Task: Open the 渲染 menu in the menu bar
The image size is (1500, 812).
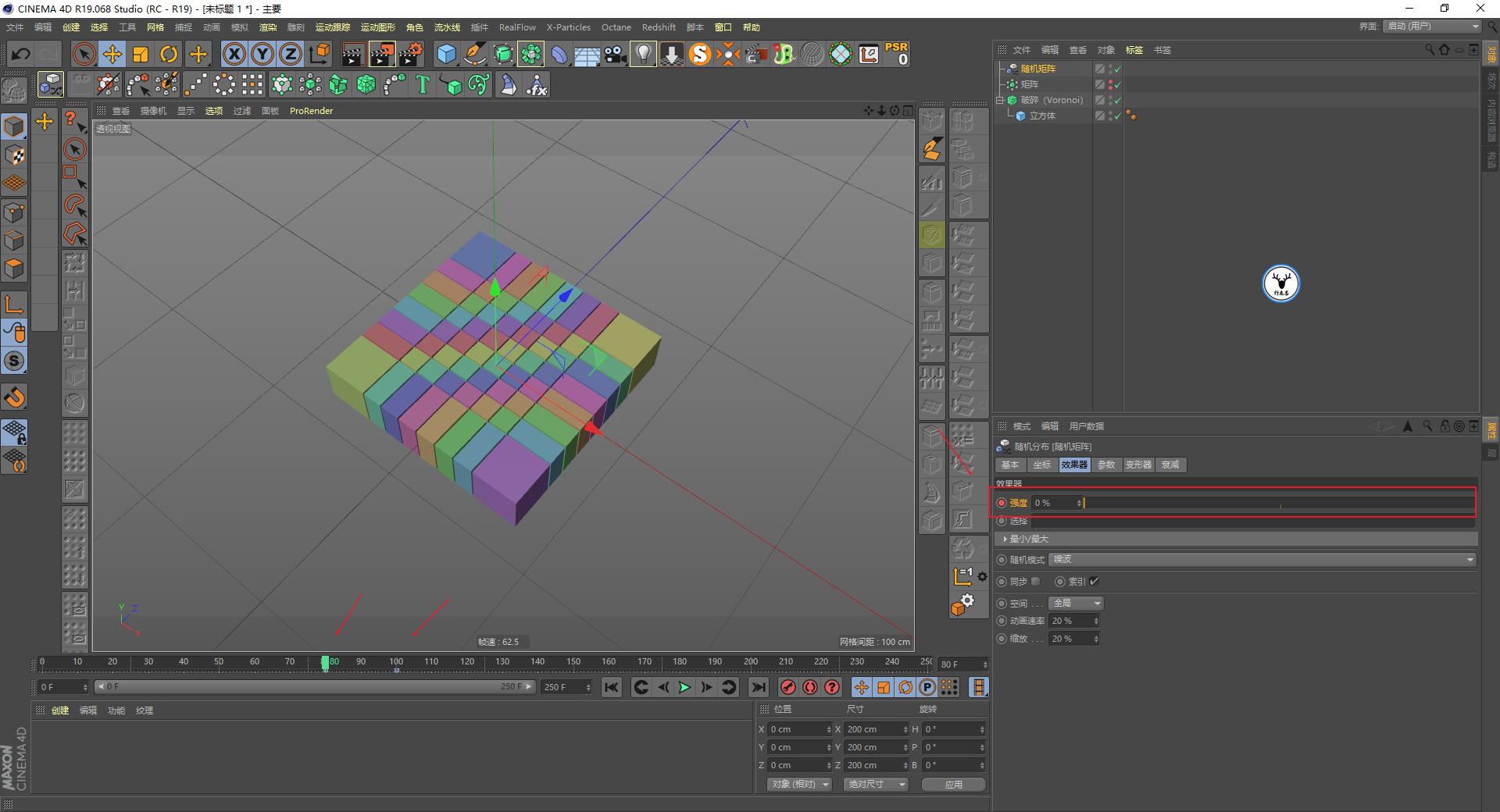Action: pos(267,27)
